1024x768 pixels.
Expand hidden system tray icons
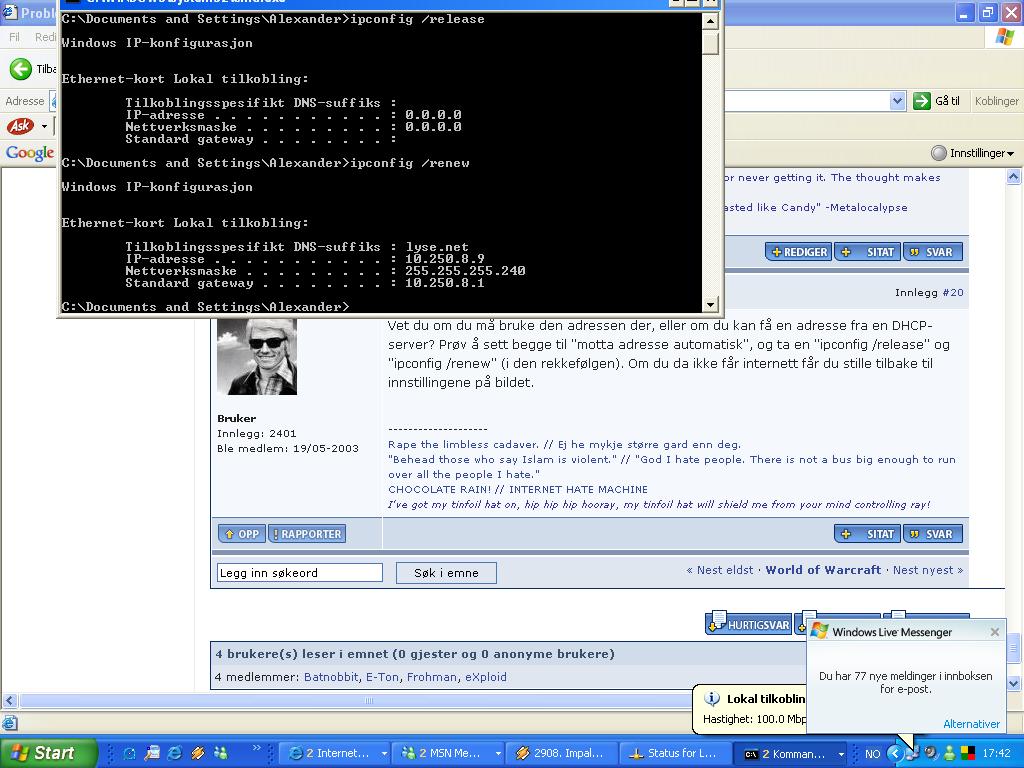(x=895, y=753)
